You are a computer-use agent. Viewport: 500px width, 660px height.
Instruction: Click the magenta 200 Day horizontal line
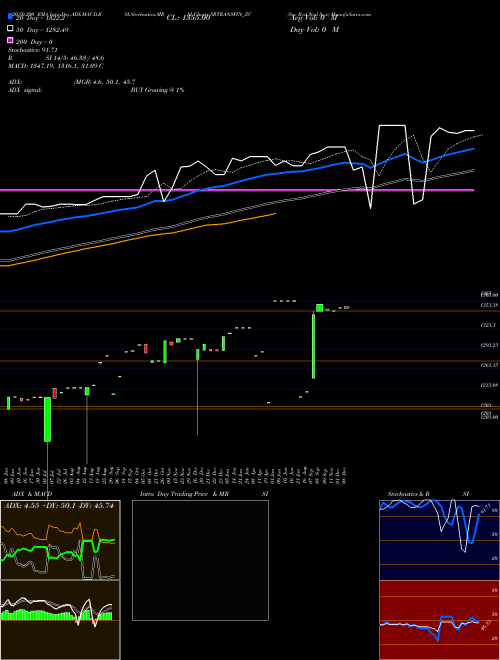click(x=237, y=190)
